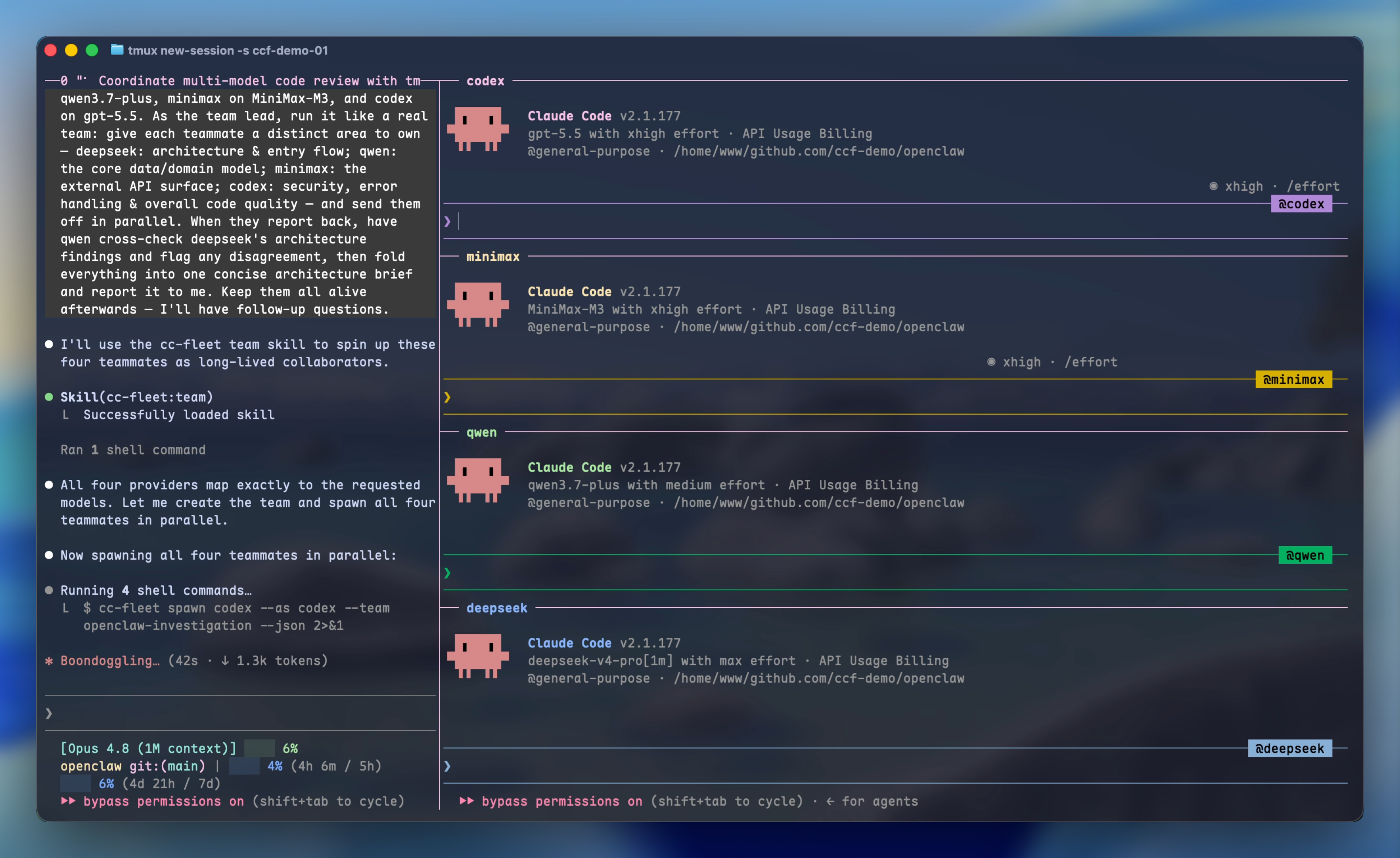Click the left arrow before 'for agents'
This screenshot has width=1400, height=858.
click(830, 801)
